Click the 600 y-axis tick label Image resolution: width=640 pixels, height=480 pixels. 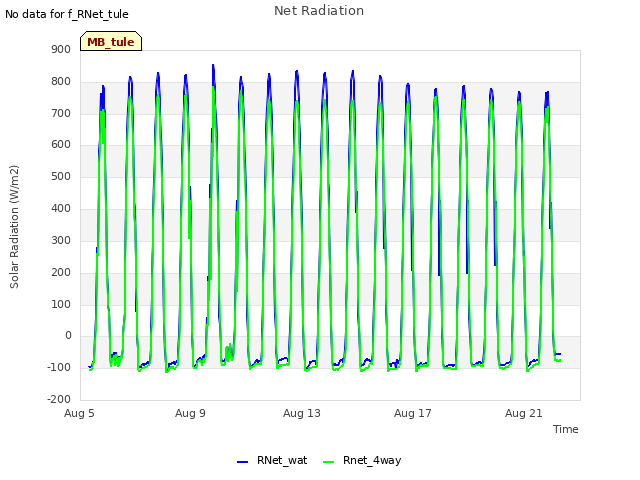point(61,145)
